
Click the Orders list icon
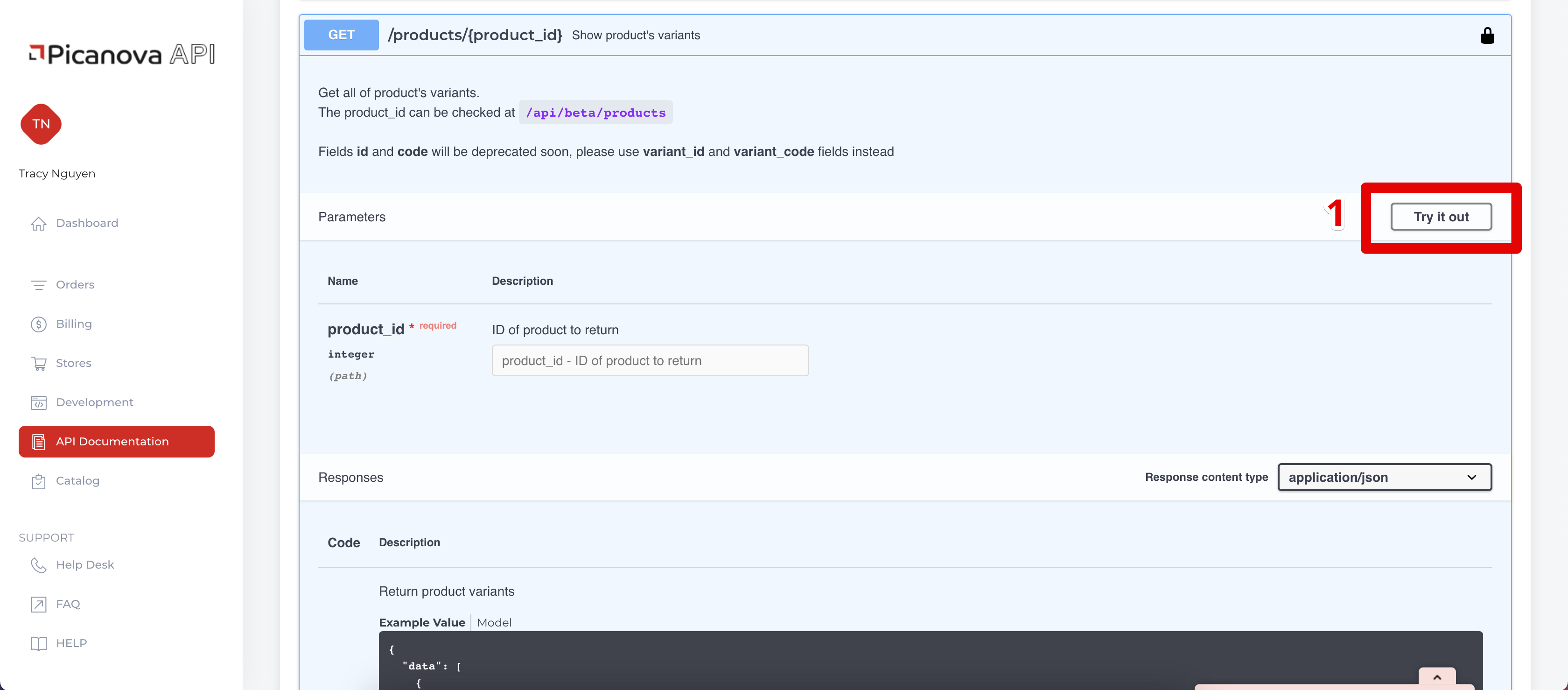38,285
